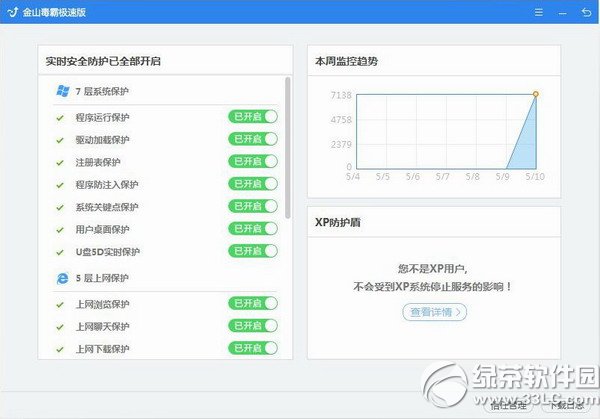Click the green checkmark next to 用户桌面保护
Viewport: 600px width, 419px height.
point(60,230)
